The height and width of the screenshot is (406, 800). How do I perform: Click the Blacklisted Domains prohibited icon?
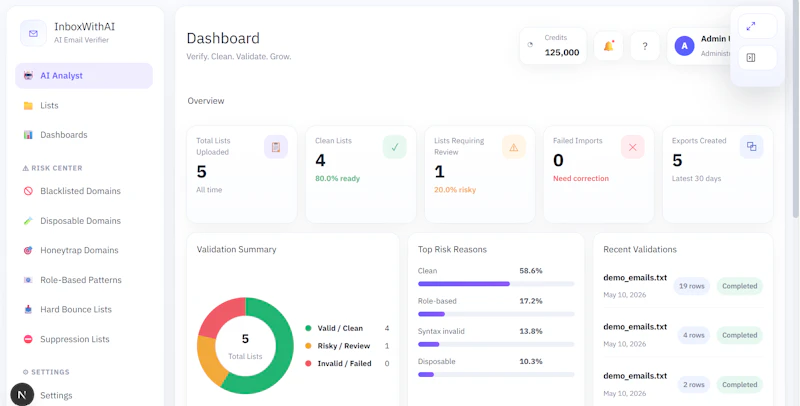28,191
